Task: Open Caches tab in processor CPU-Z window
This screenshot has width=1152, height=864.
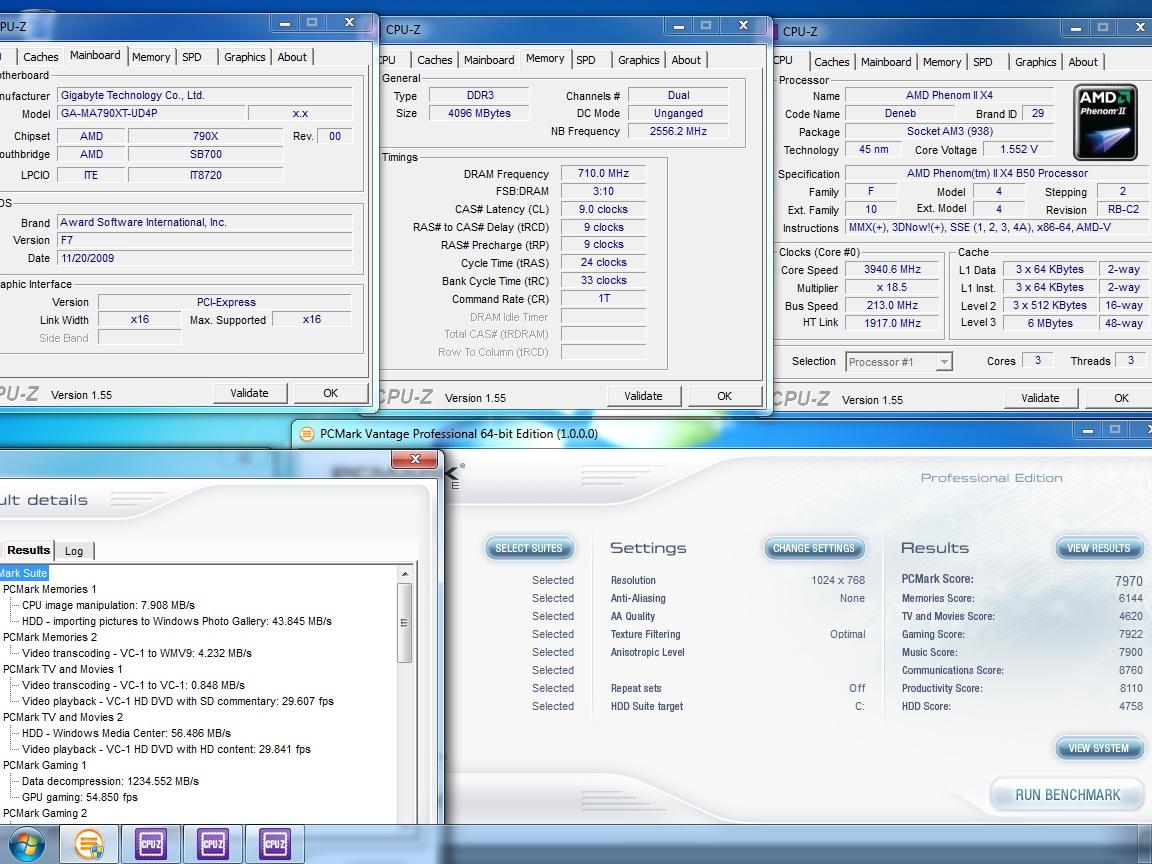Action: coord(832,62)
